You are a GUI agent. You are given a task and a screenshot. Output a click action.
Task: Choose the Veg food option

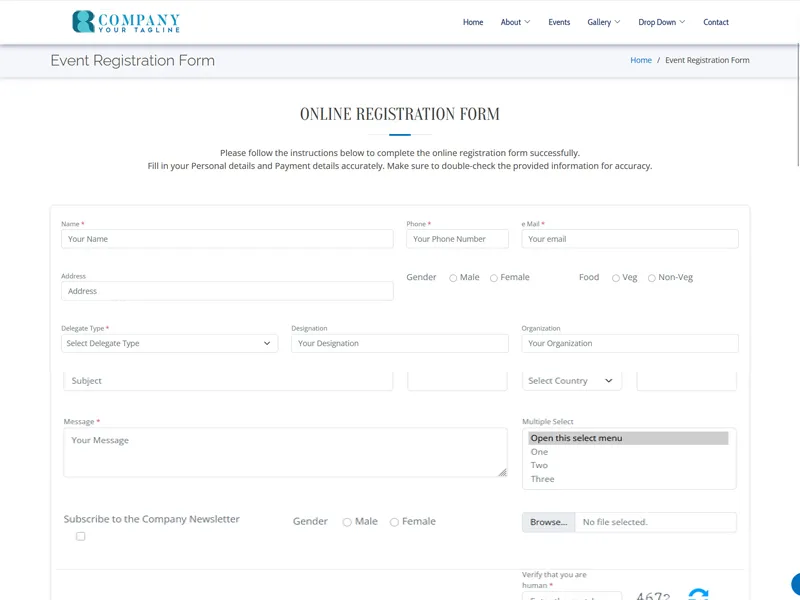(x=616, y=278)
